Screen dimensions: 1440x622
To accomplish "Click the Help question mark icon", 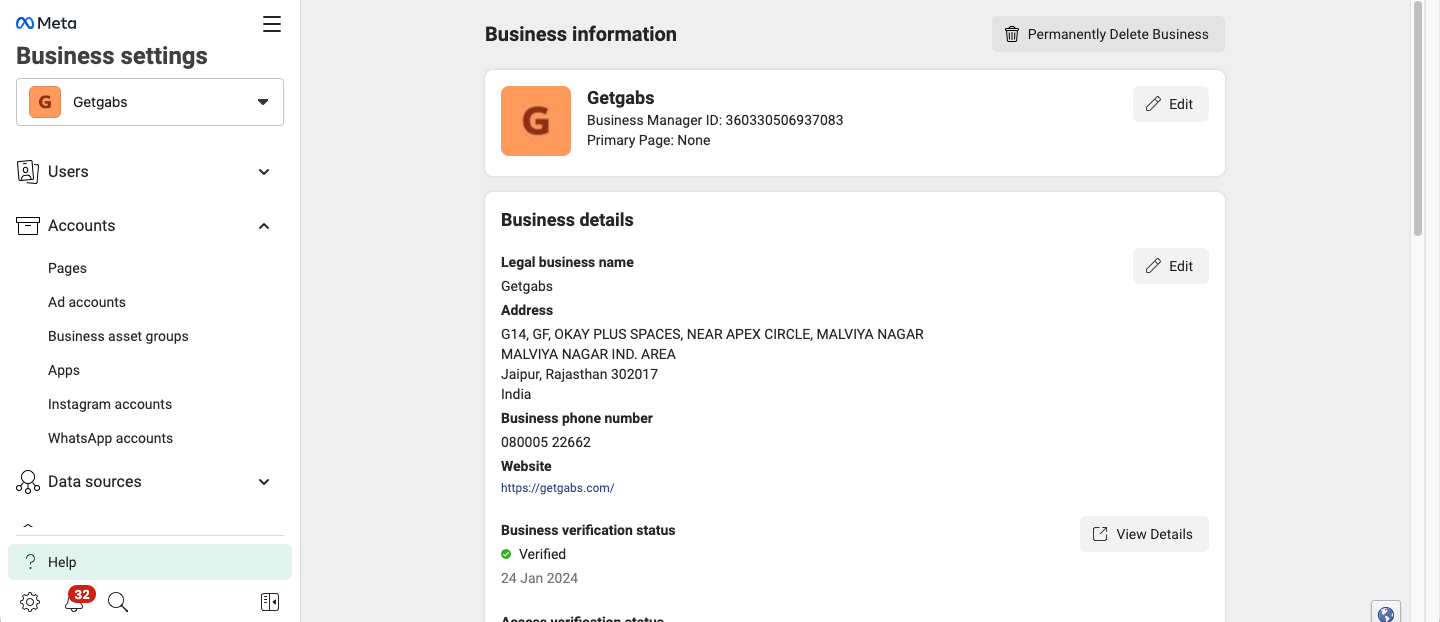I will click(x=31, y=562).
